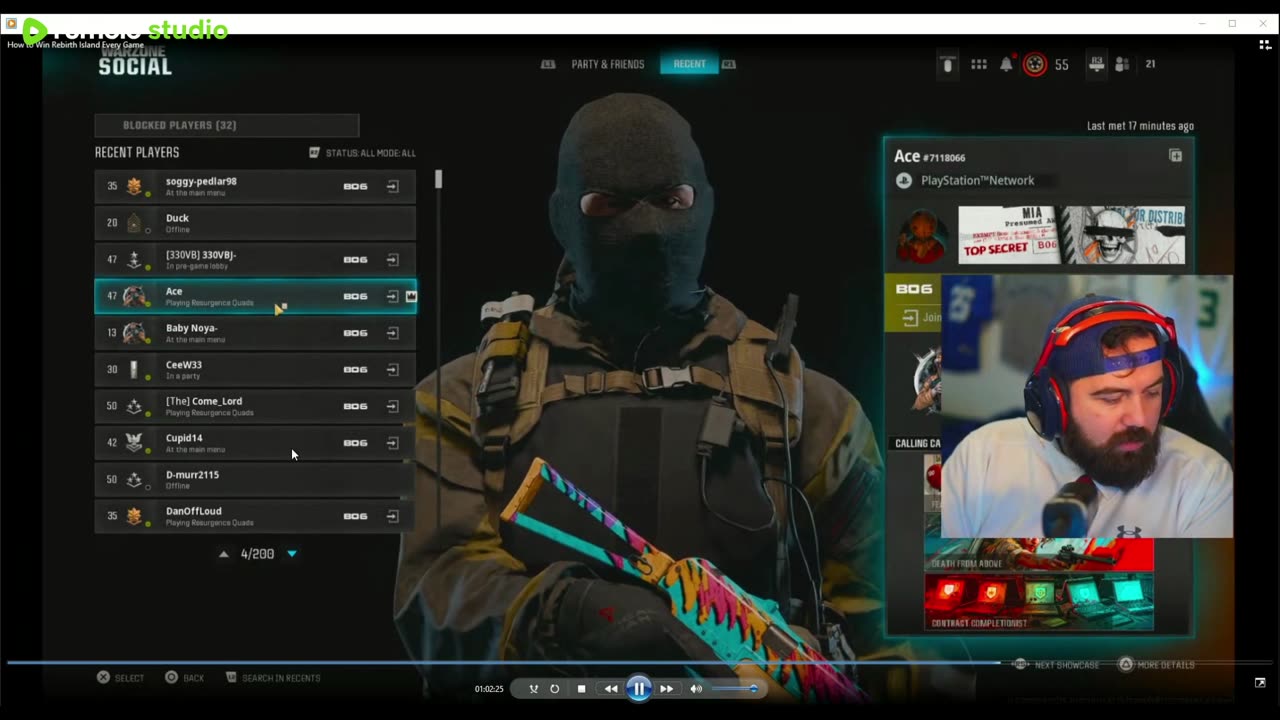Click join arrow on Come_Lord row
The height and width of the screenshot is (720, 1280).
[x=392, y=406]
